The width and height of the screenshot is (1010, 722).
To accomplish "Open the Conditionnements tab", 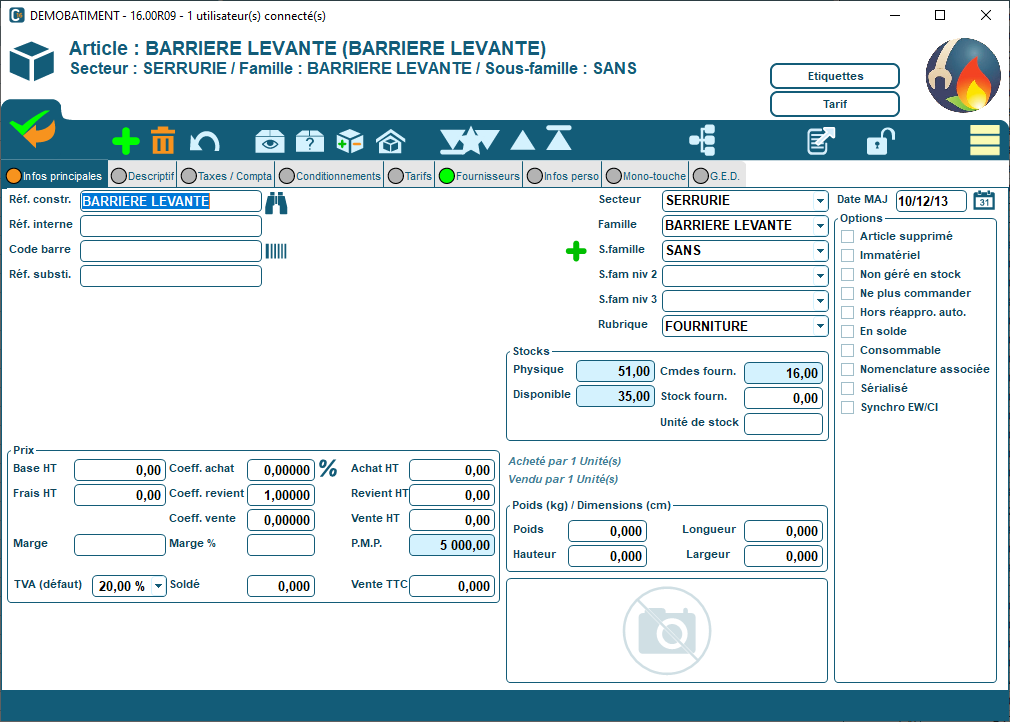I will tap(334, 173).
